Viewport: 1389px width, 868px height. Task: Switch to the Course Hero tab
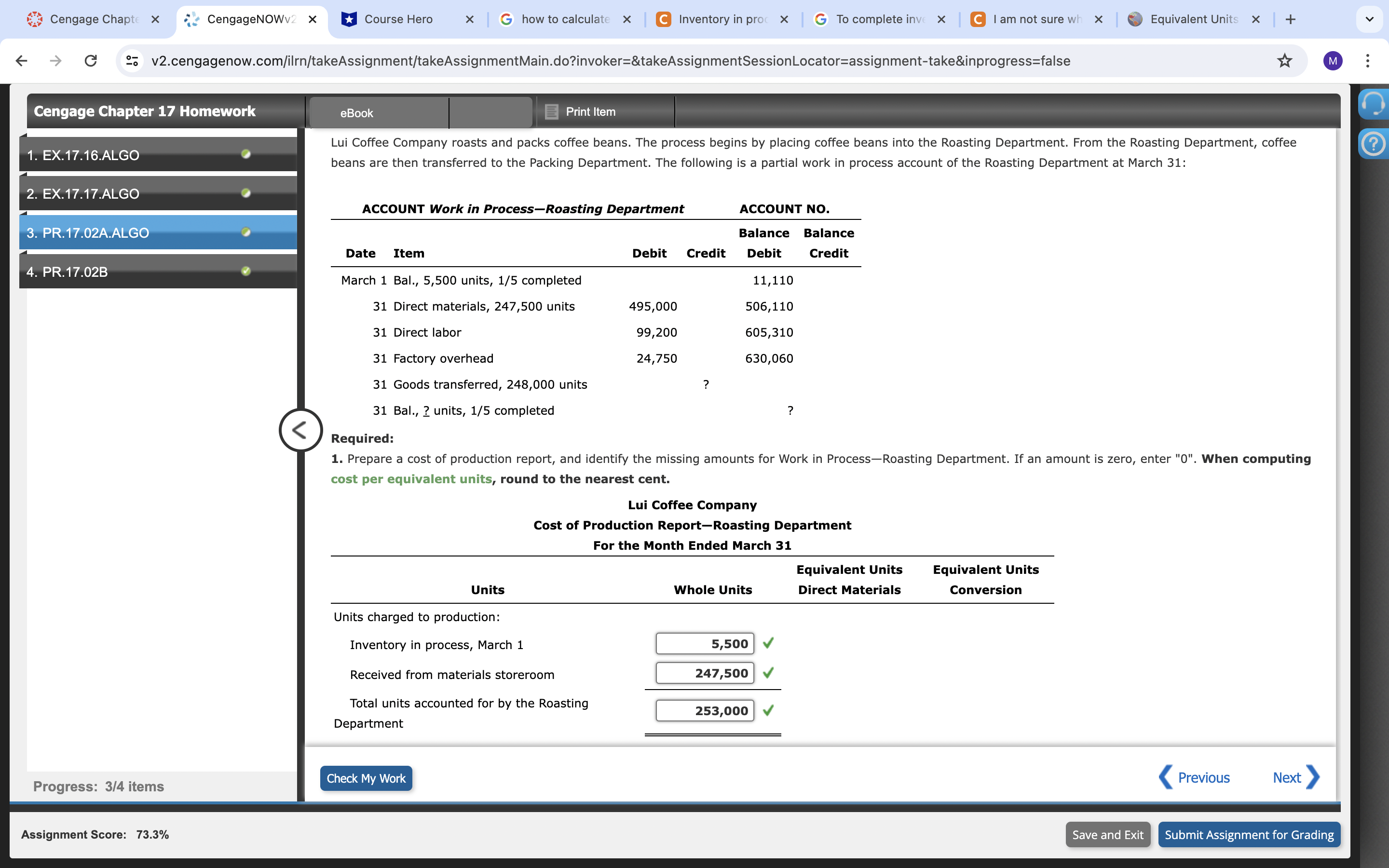click(x=398, y=19)
